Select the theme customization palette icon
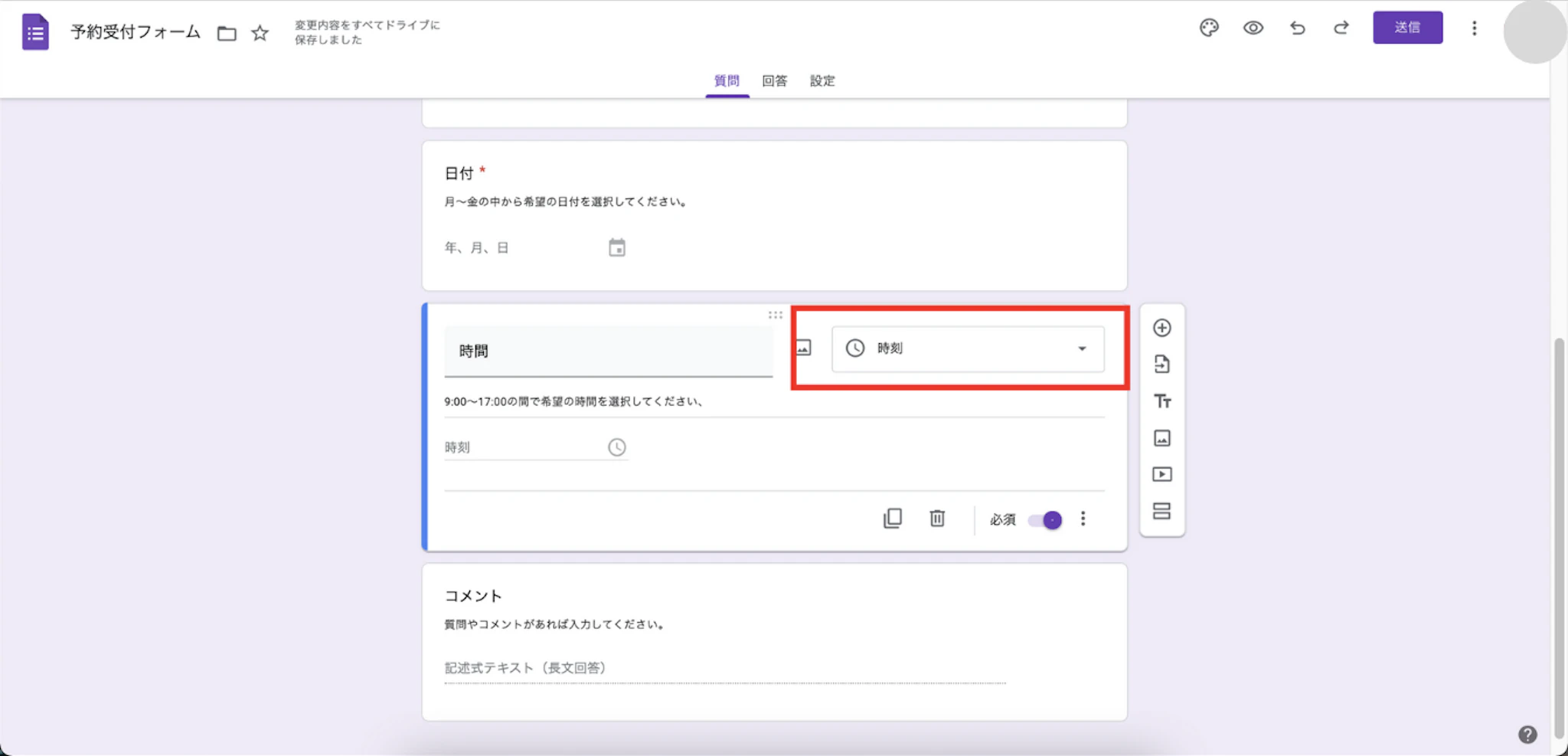The height and width of the screenshot is (756, 1568). pyautogui.click(x=1210, y=28)
